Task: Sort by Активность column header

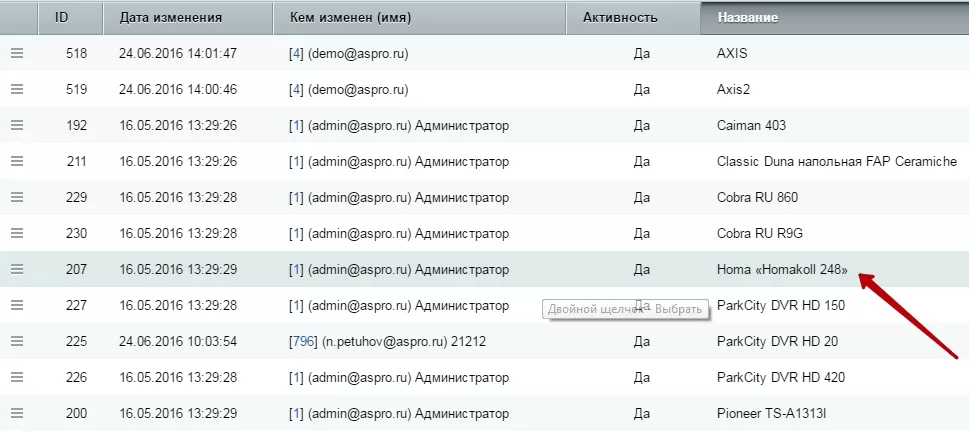Action: coord(633,17)
